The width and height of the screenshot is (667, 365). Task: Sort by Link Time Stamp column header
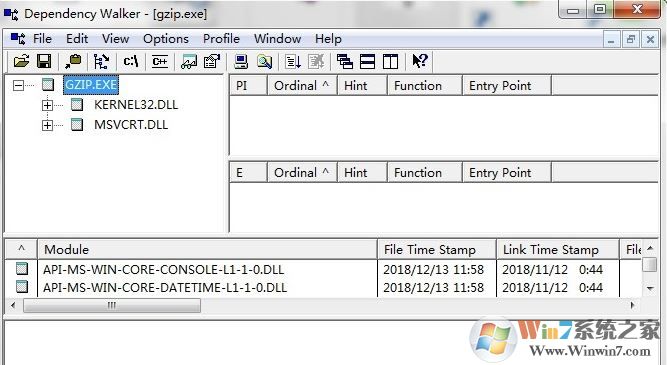(557, 250)
